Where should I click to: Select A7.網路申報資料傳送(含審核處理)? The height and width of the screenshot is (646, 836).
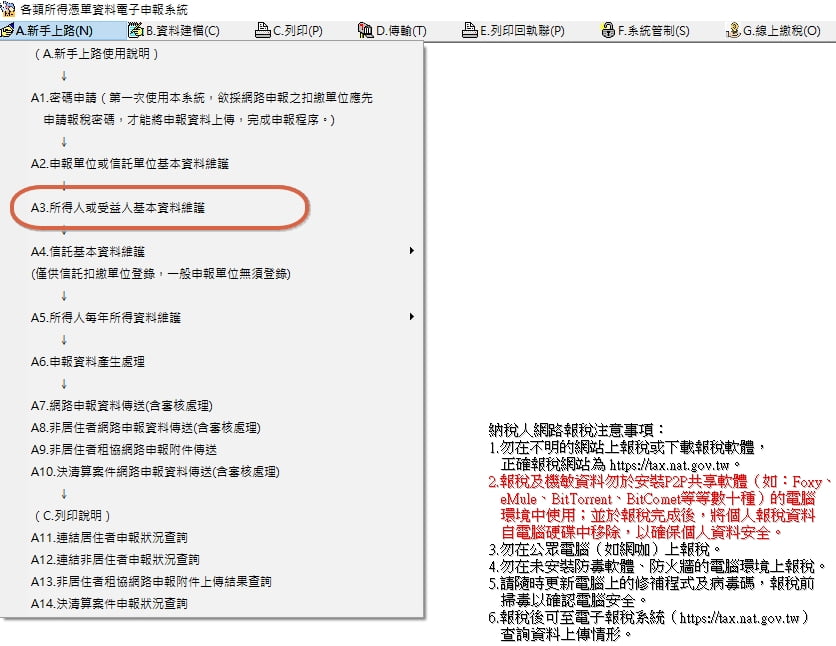point(121,405)
